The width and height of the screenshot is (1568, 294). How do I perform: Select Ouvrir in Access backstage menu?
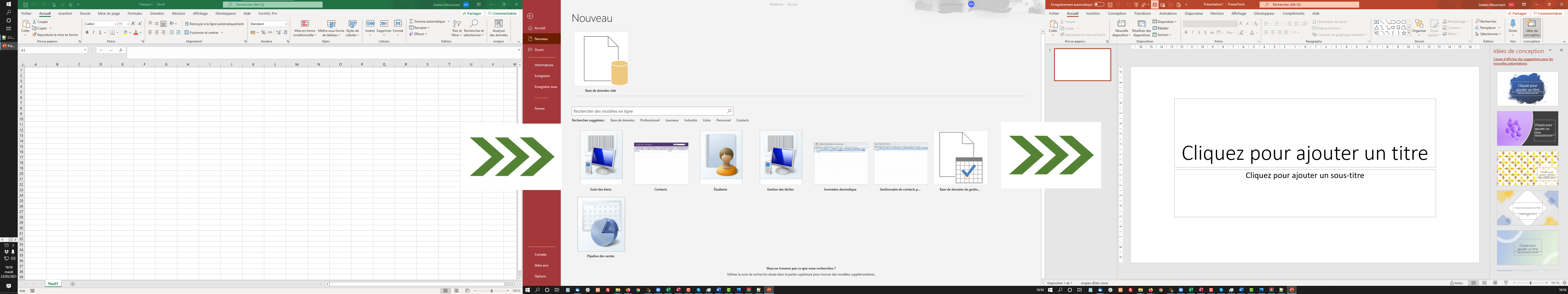pyautogui.click(x=542, y=50)
